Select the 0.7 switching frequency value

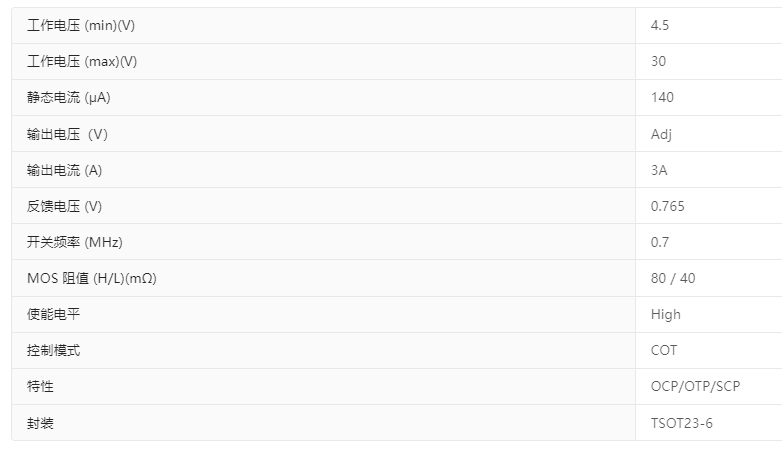(660, 242)
